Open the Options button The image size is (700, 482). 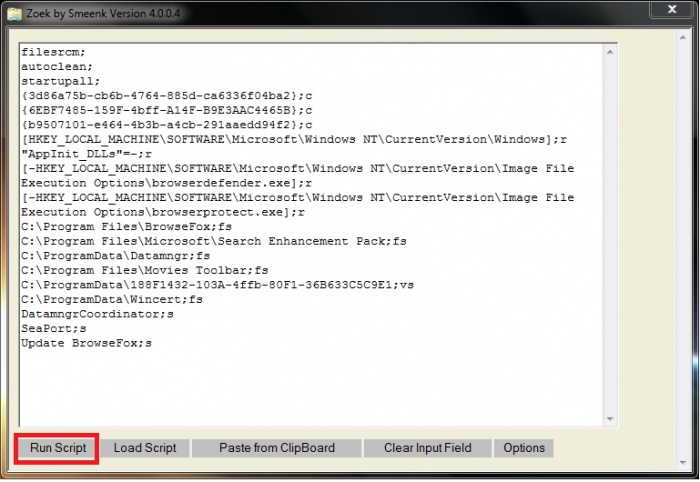[x=524, y=448]
